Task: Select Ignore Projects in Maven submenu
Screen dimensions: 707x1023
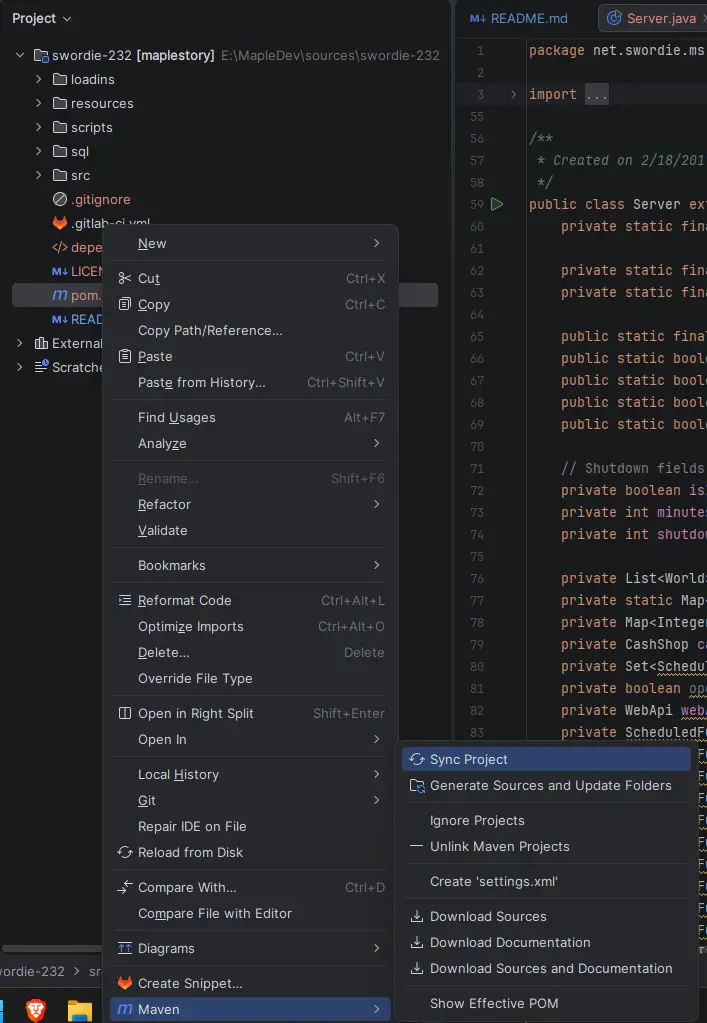Action: [547, 821]
